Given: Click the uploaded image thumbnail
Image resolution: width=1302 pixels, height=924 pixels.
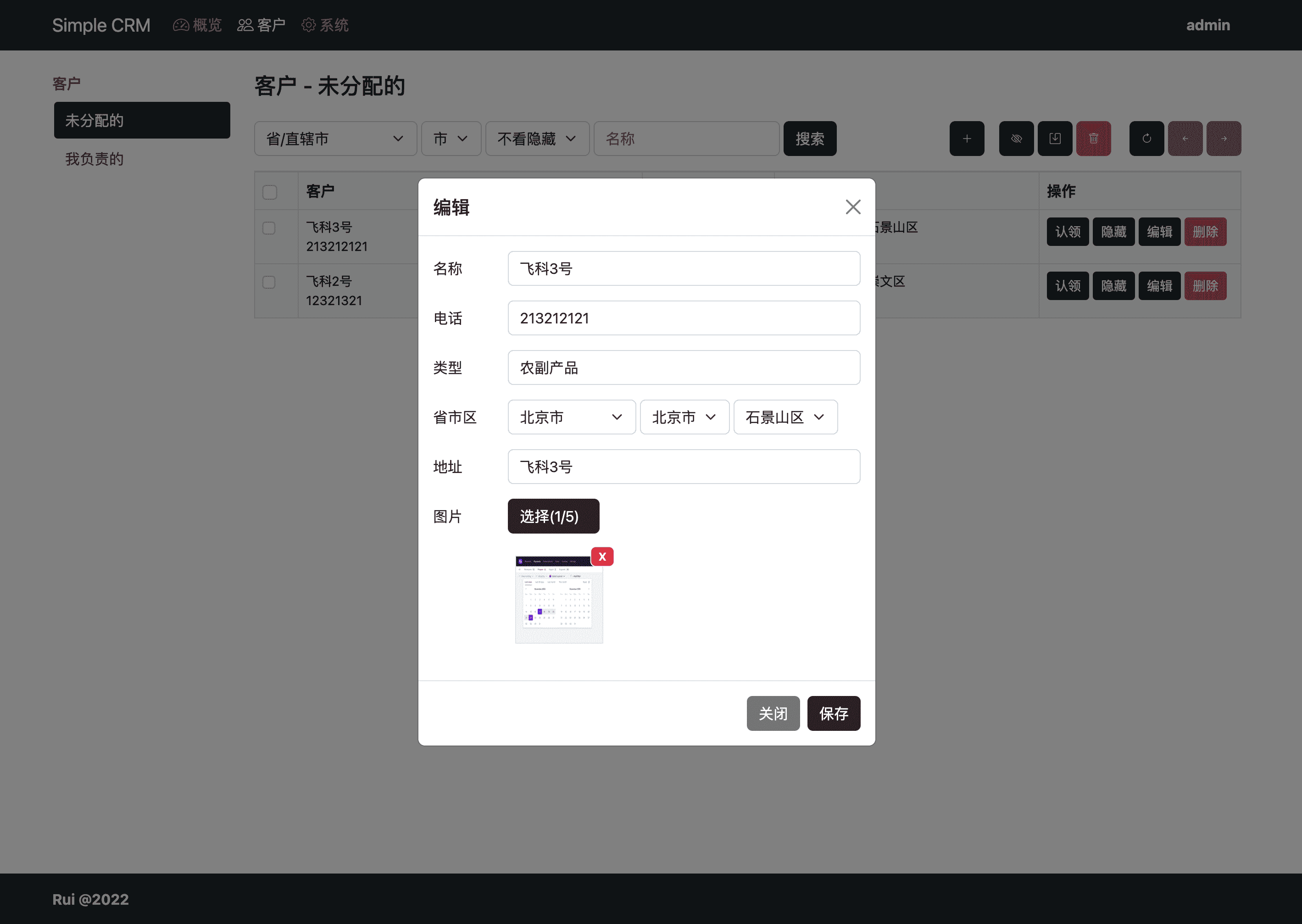Looking at the screenshot, I should (559, 600).
